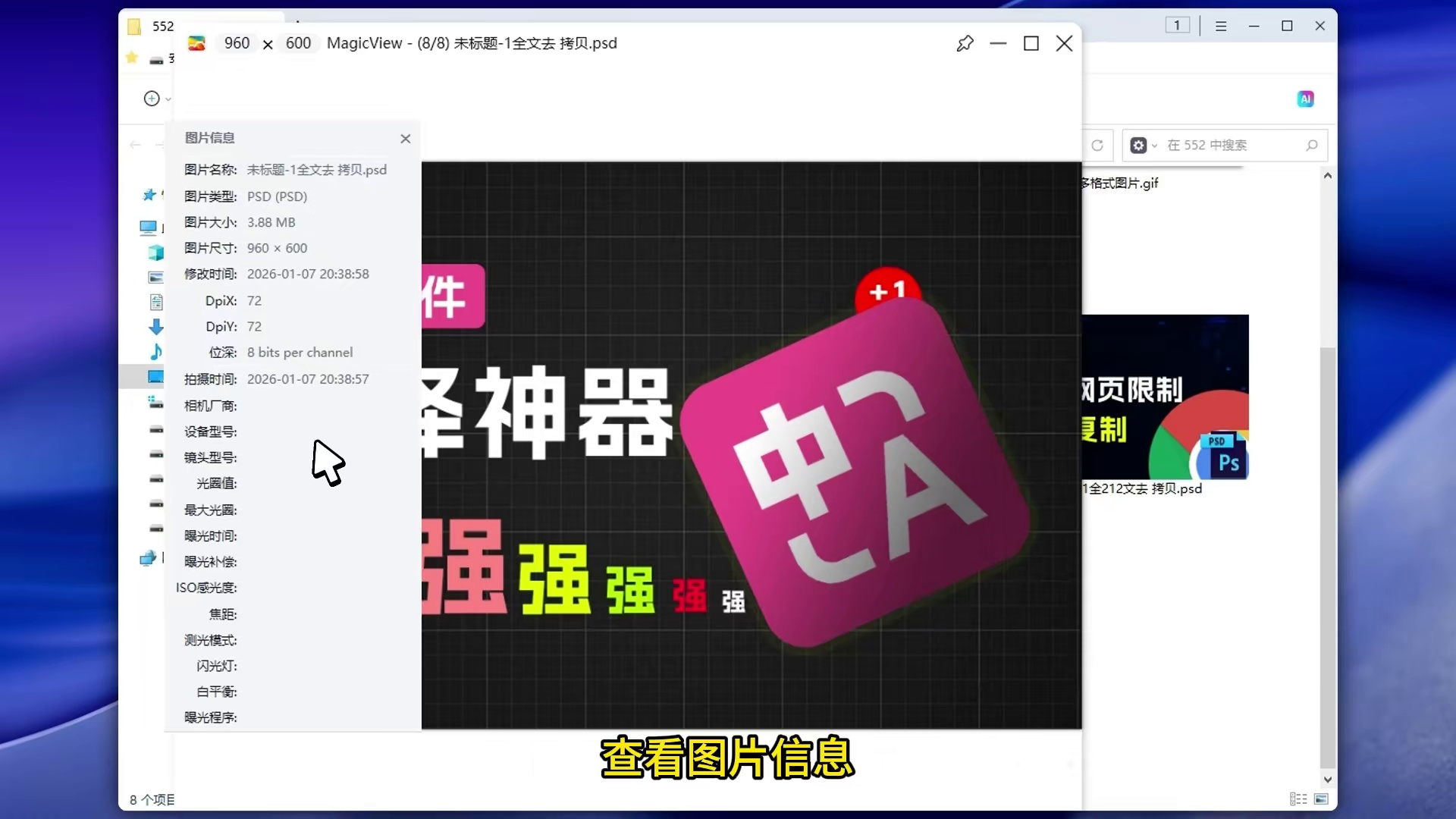Click the refresh icon beside search box
This screenshot has height=819, width=1456.
tap(1097, 145)
